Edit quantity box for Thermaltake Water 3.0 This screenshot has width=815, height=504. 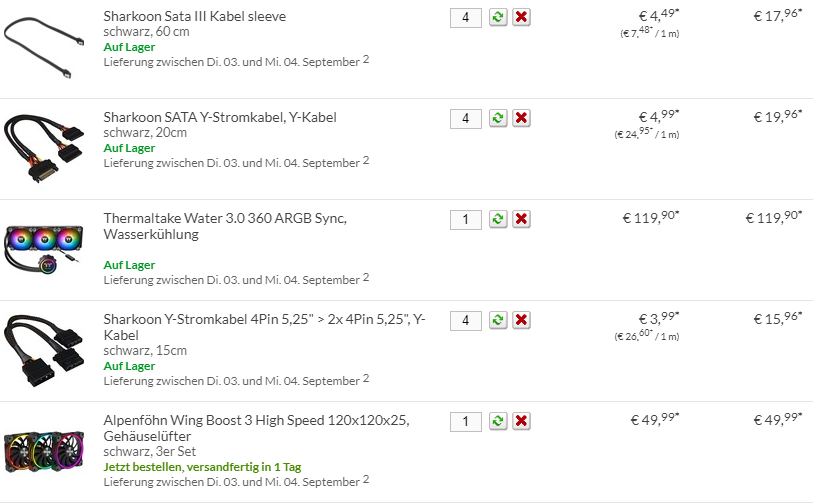tap(465, 219)
